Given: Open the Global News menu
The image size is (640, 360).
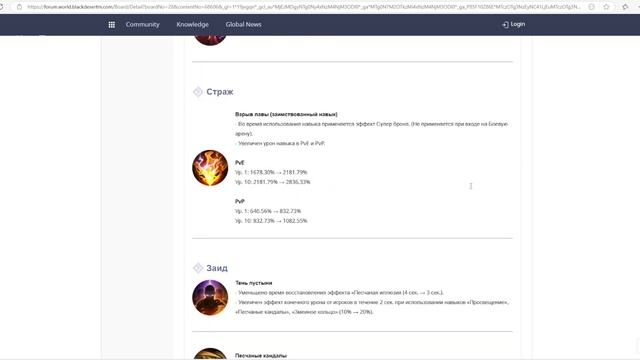Looking at the screenshot, I should pyautogui.click(x=243, y=24).
